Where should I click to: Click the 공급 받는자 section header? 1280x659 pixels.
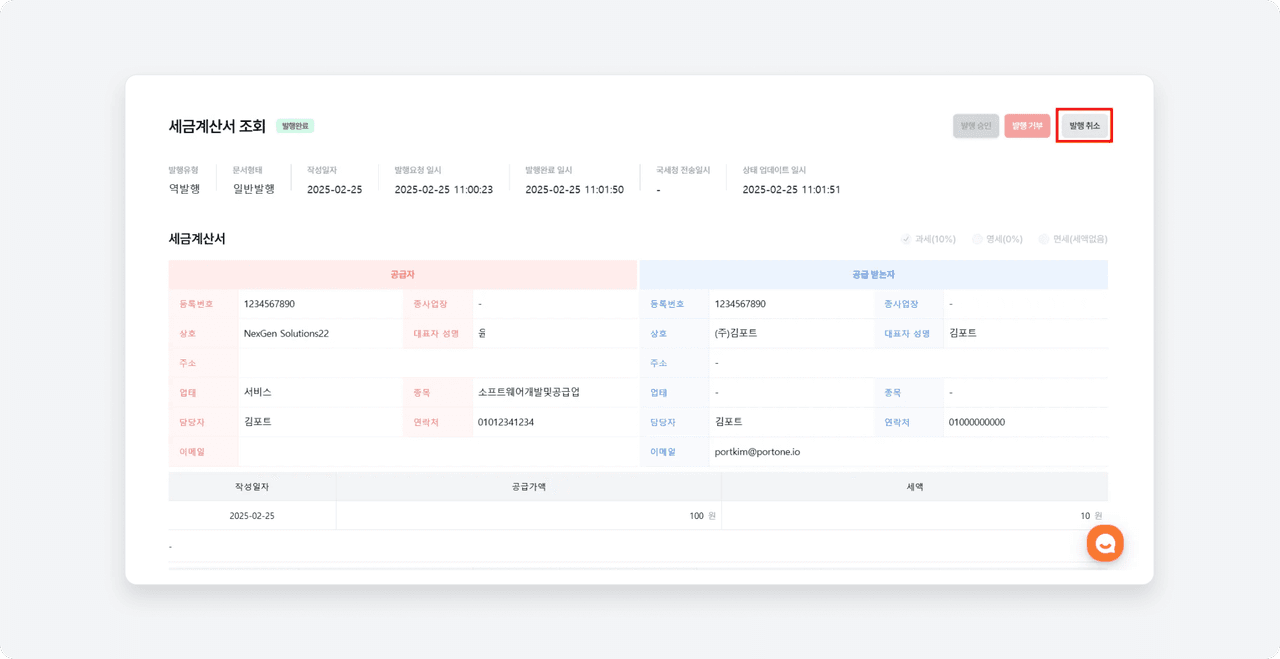873,274
